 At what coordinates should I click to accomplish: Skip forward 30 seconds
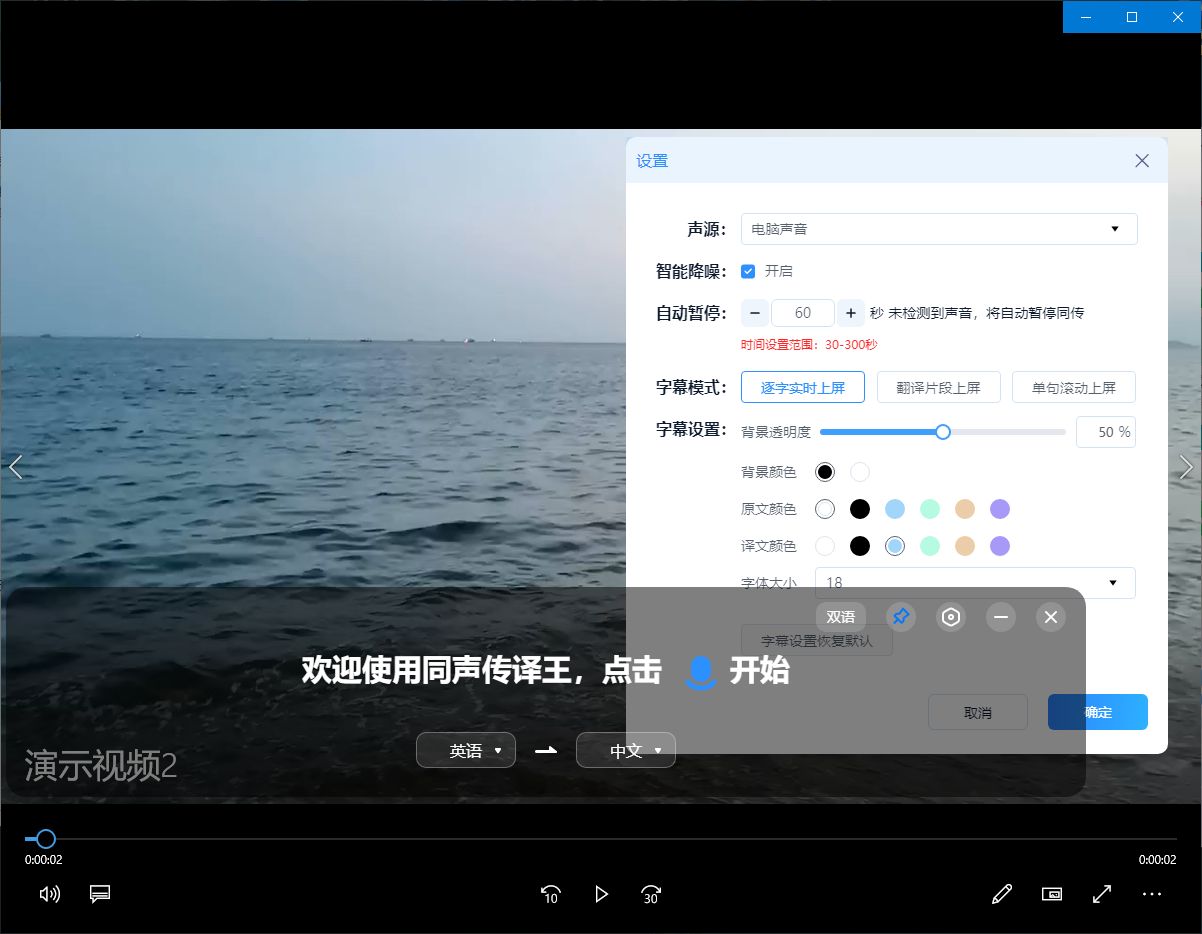point(652,894)
